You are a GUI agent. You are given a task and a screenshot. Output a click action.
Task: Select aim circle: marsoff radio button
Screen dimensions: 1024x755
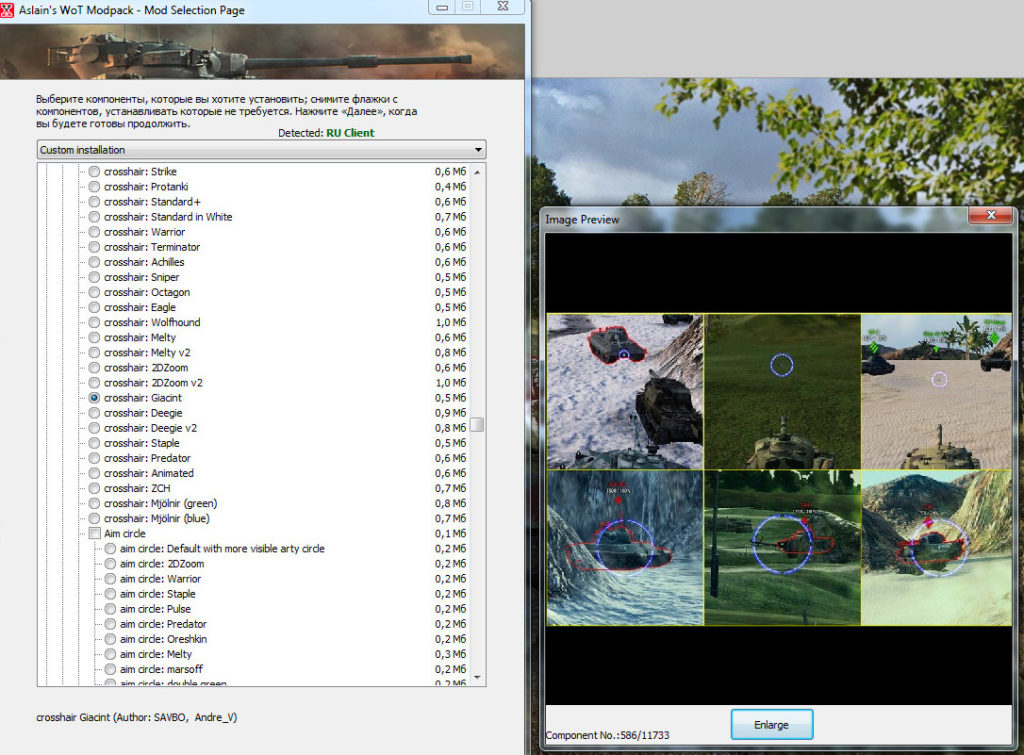click(x=110, y=669)
